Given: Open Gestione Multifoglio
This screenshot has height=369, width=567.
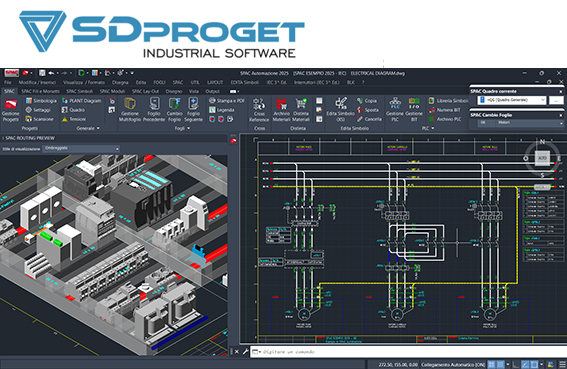Looking at the screenshot, I should (x=130, y=110).
